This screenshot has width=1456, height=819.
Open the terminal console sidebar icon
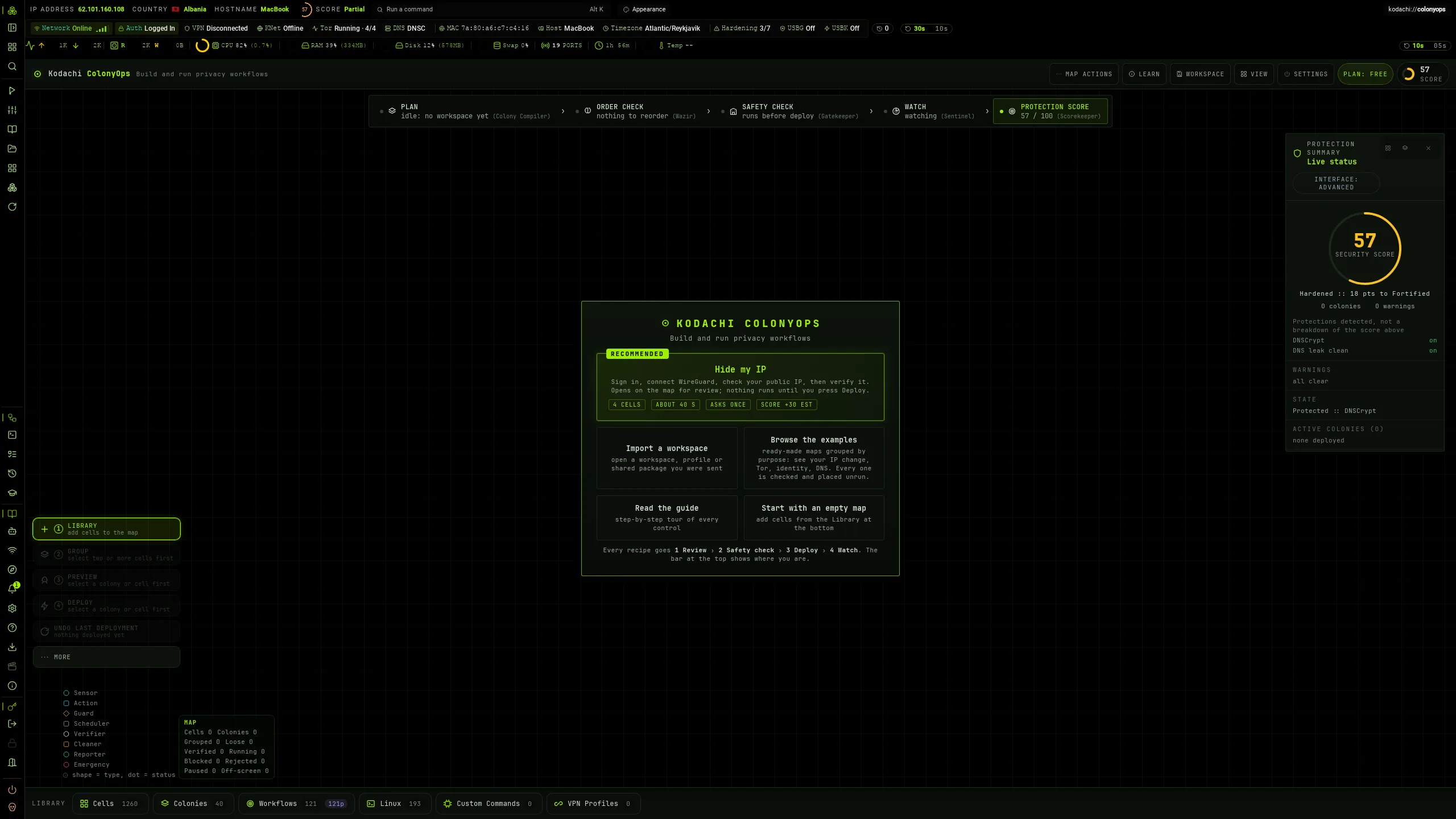click(x=12, y=435)
